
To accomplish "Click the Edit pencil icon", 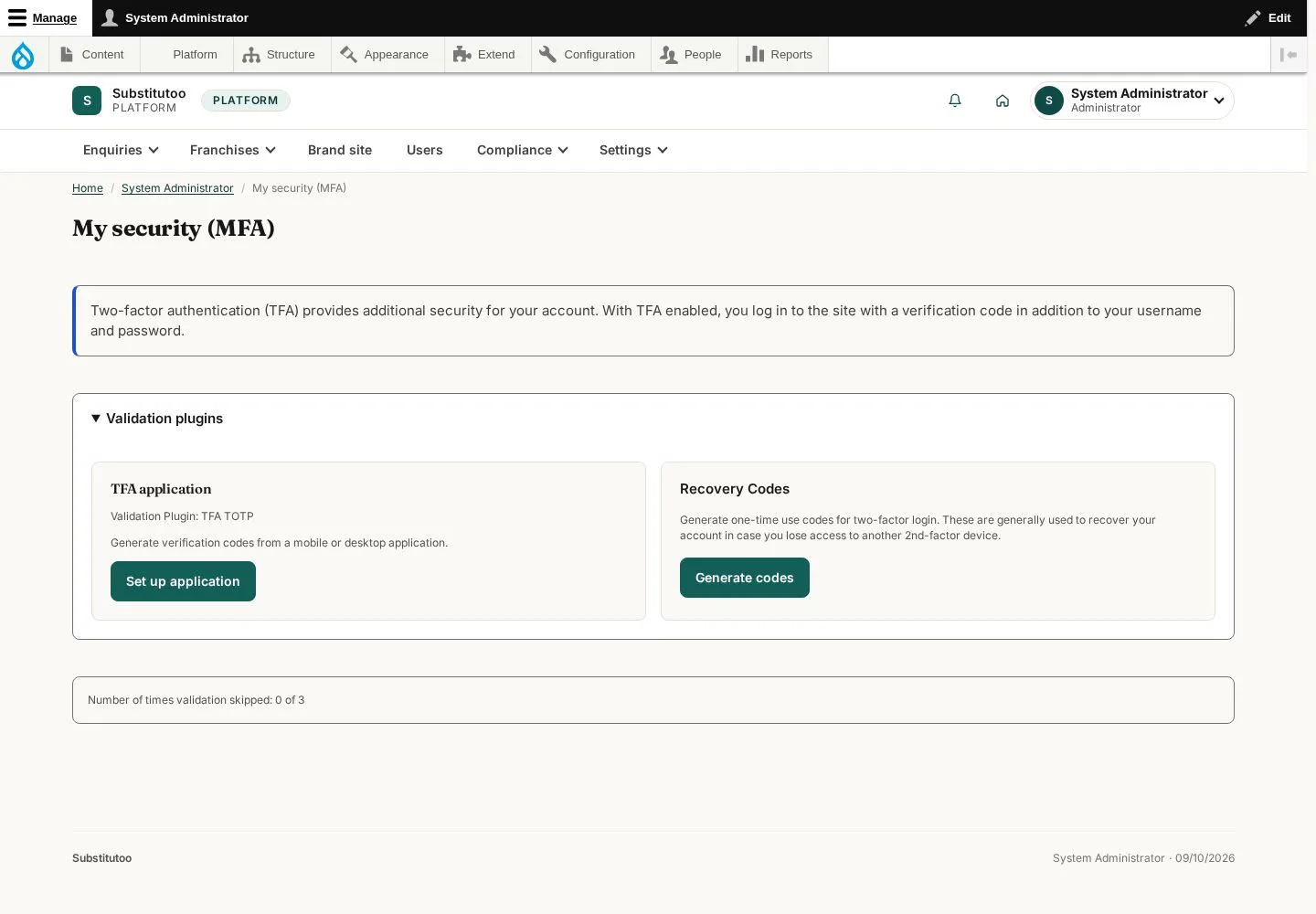I will click(1253, 18).
